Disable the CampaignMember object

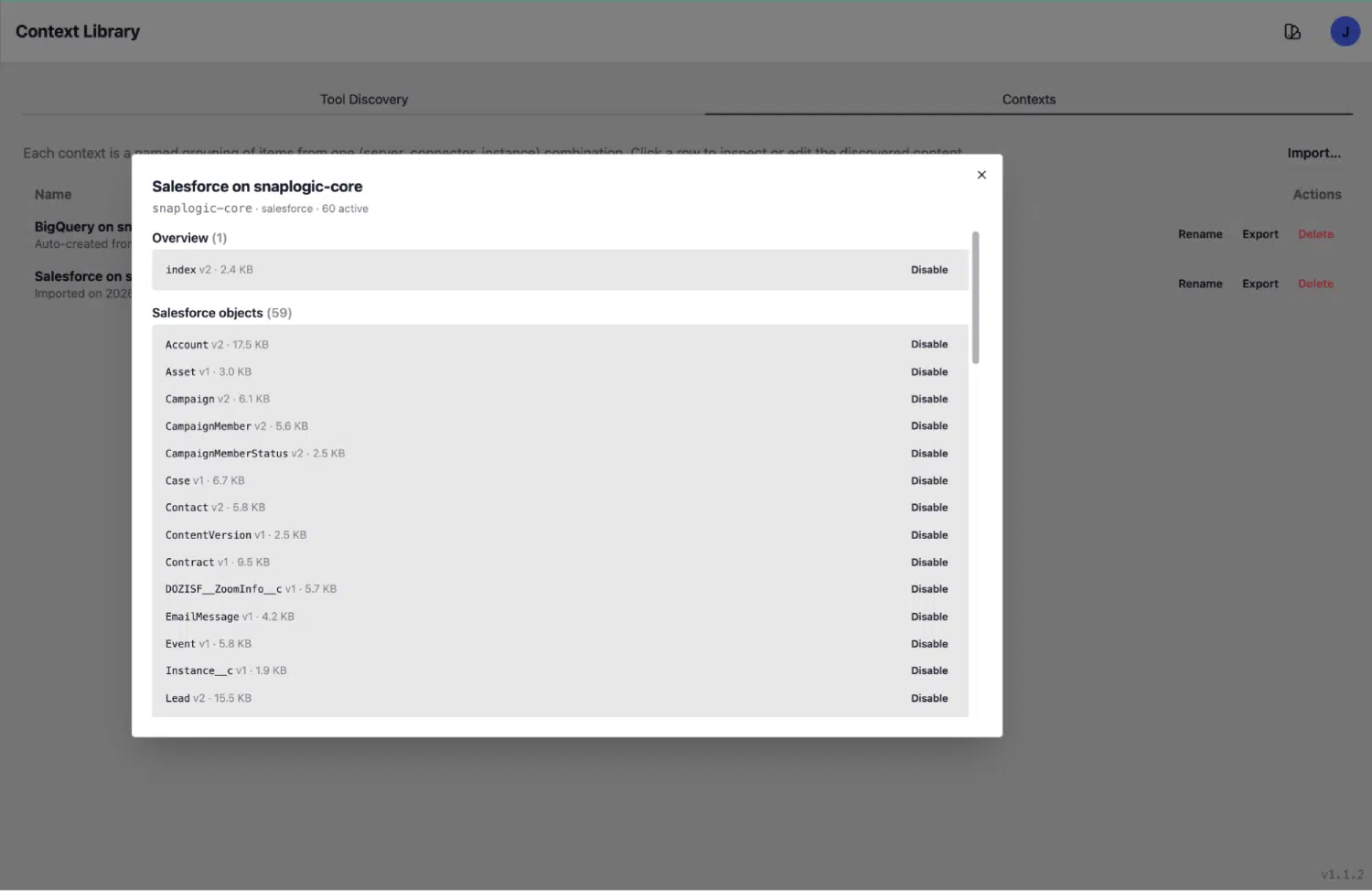pos(929,426)
